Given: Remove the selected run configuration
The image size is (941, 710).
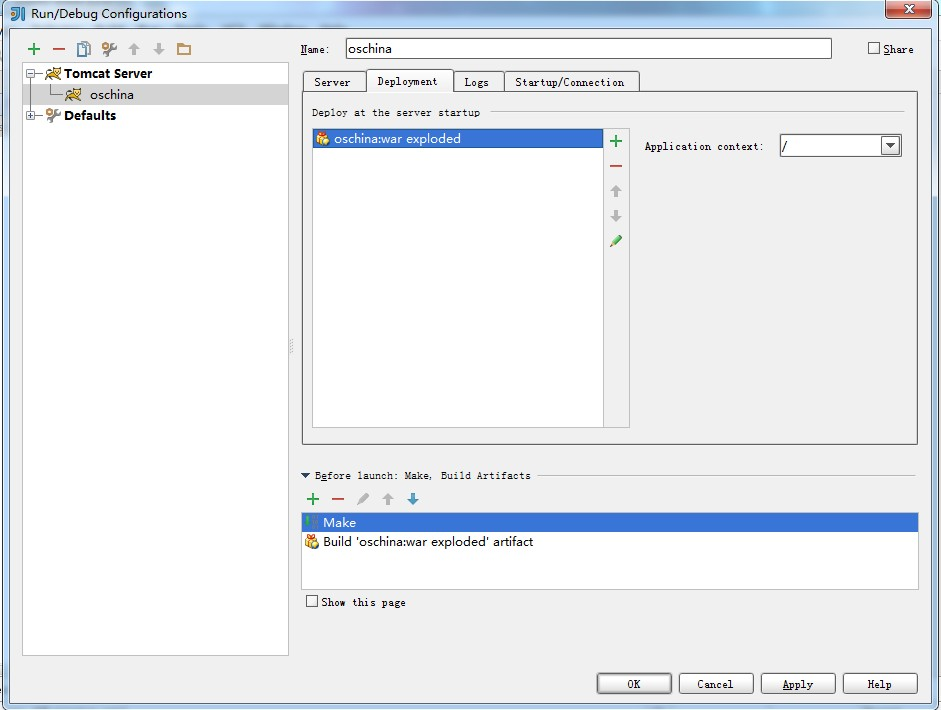Looking at the screenshot, I should tap(58, 48).
